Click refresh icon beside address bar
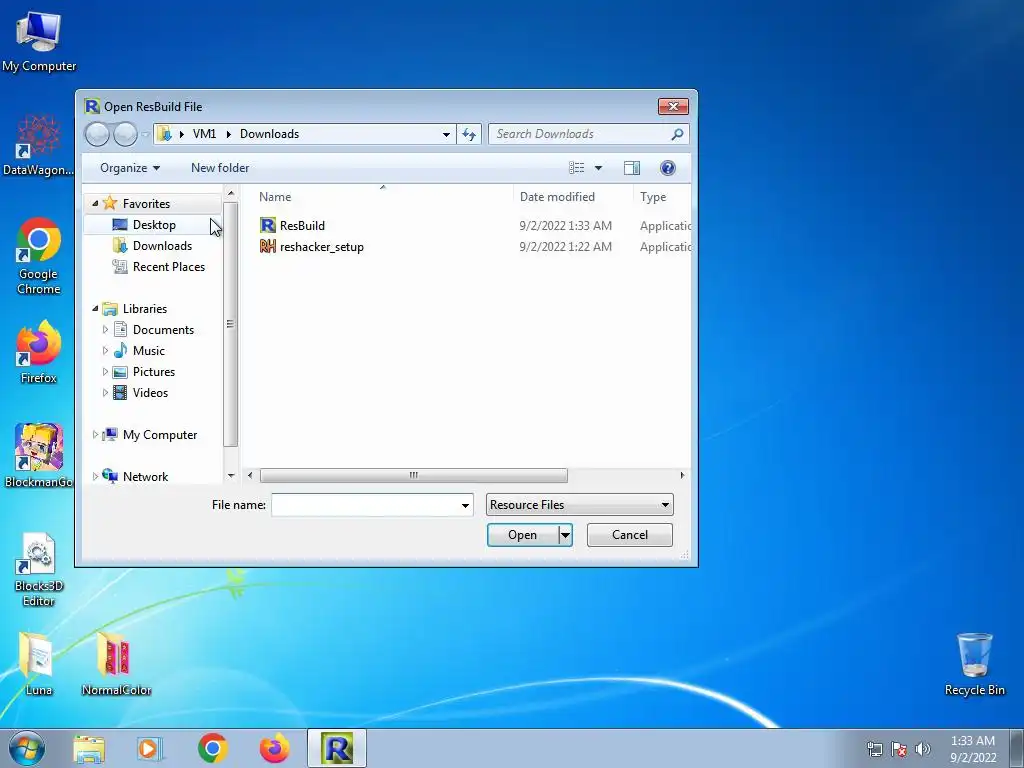Screen dimensions: 1024x768 click(469, 134)
